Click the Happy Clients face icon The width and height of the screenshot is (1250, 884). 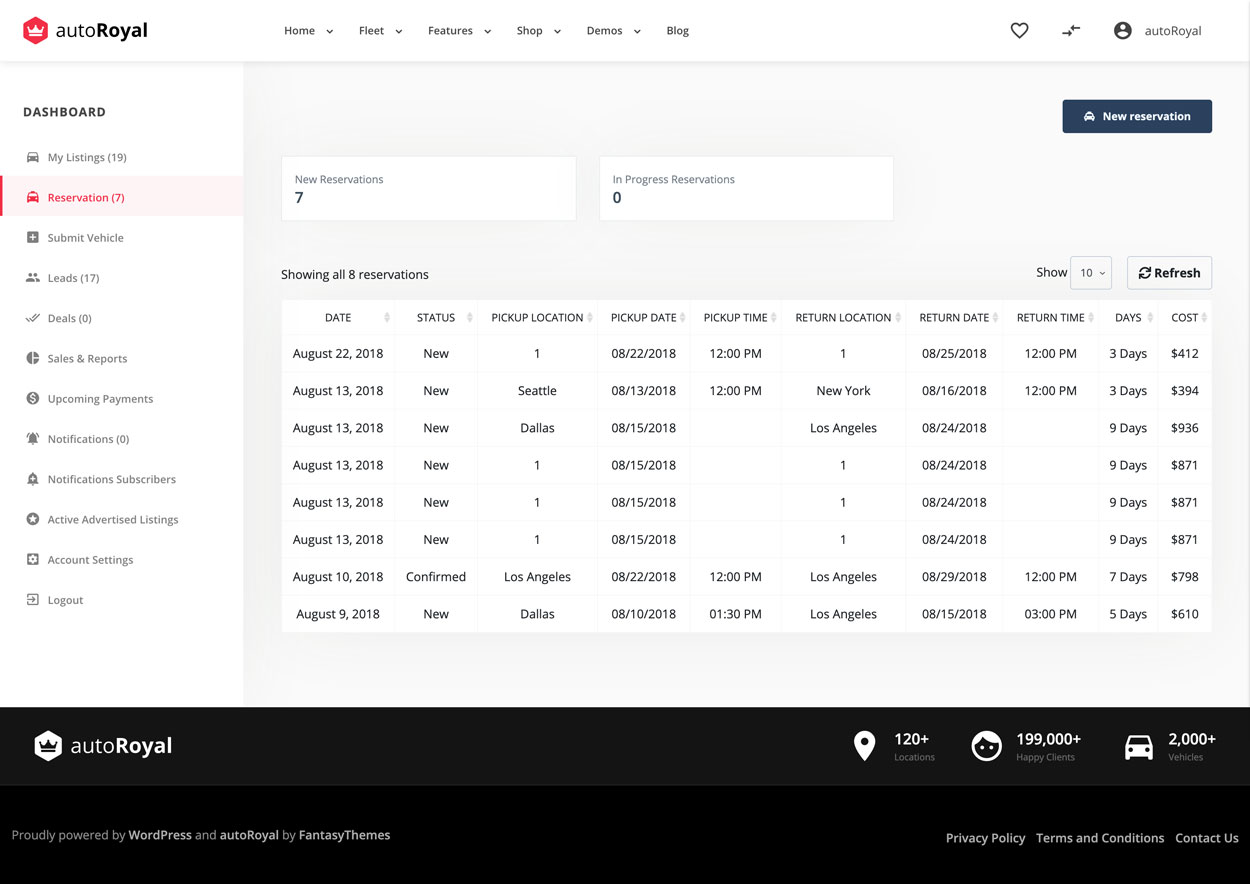pos(987,746)
